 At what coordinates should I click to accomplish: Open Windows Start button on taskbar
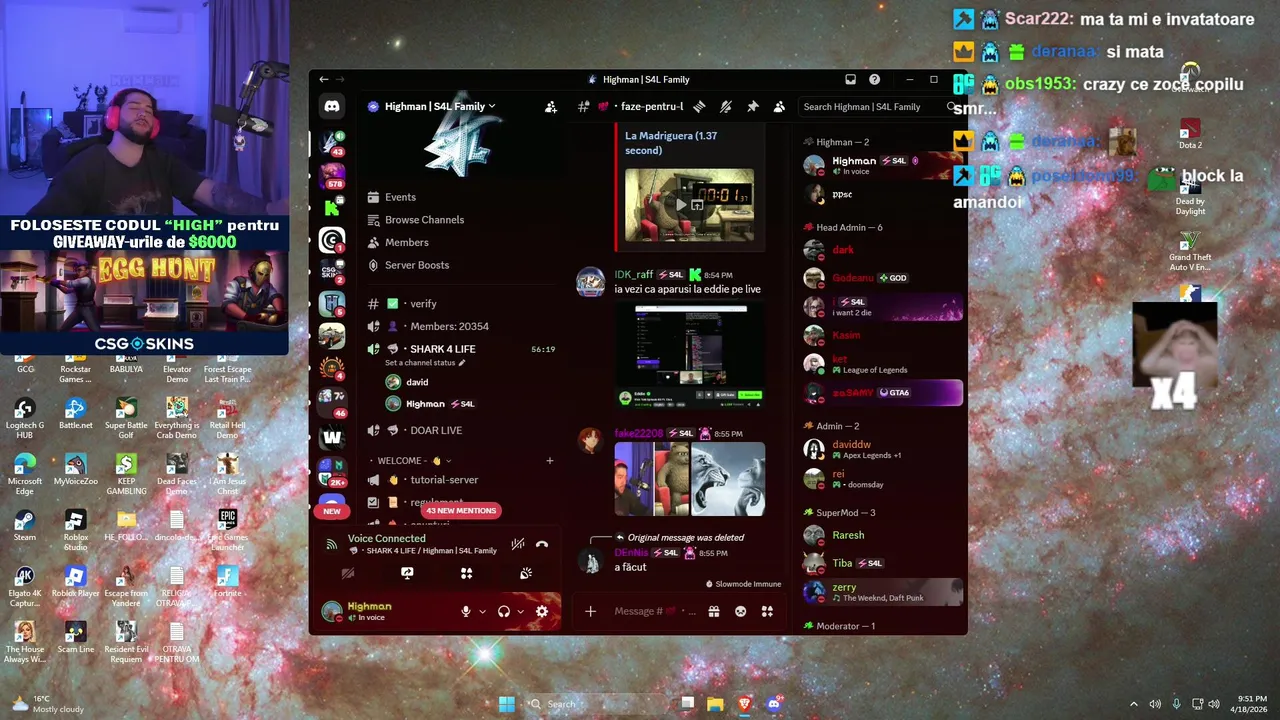point(507,704)
